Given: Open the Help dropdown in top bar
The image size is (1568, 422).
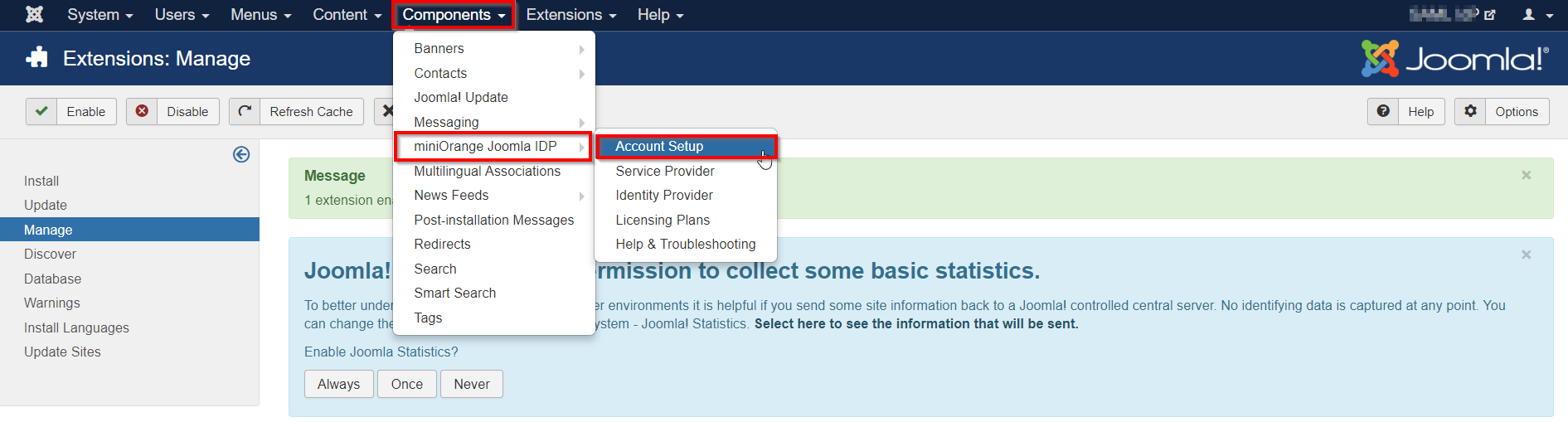Looking at the screenshot, I should coord(660,15).
